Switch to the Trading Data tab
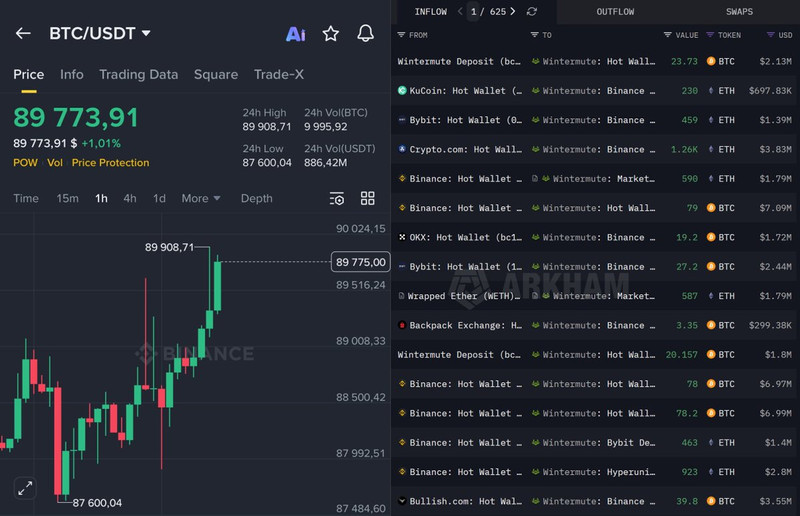Viewport: 800px width, 516px height. (x=138, y=74)
